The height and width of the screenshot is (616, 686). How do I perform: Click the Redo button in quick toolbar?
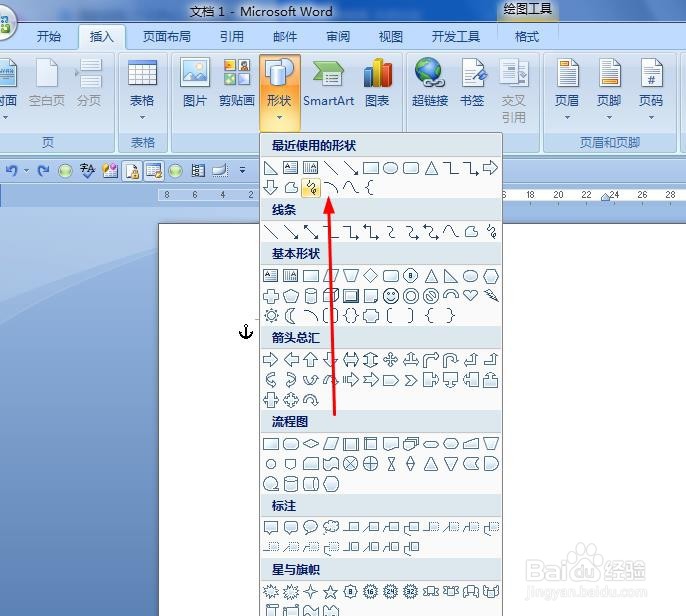pos(43,170)
